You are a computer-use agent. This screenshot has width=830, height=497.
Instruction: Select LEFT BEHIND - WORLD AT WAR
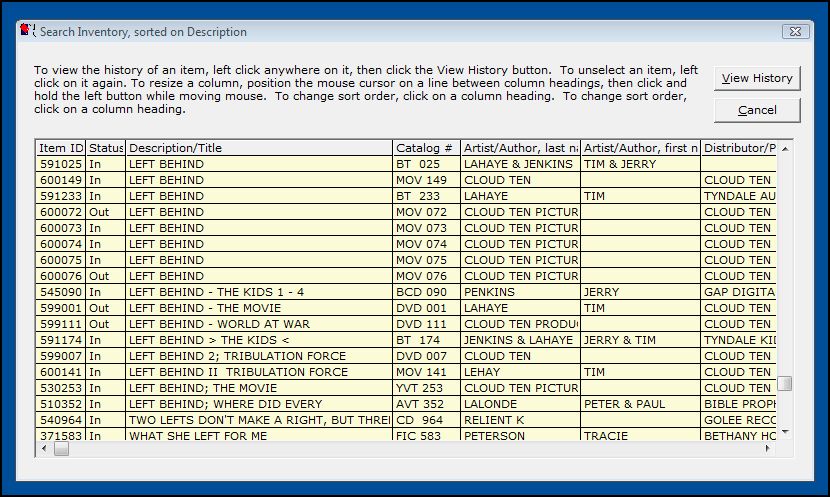(406, 324)
